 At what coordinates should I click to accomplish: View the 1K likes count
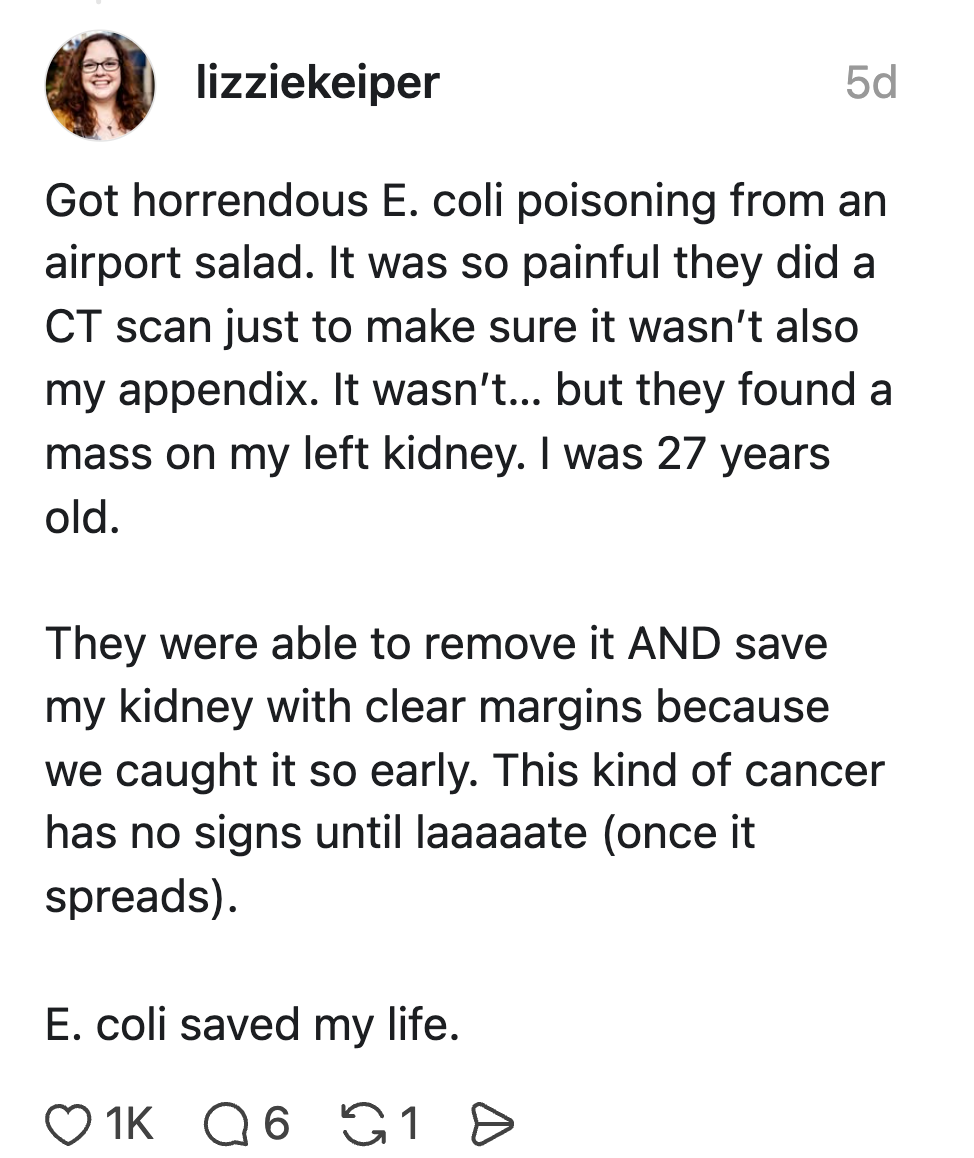(x=129, y=1123)
